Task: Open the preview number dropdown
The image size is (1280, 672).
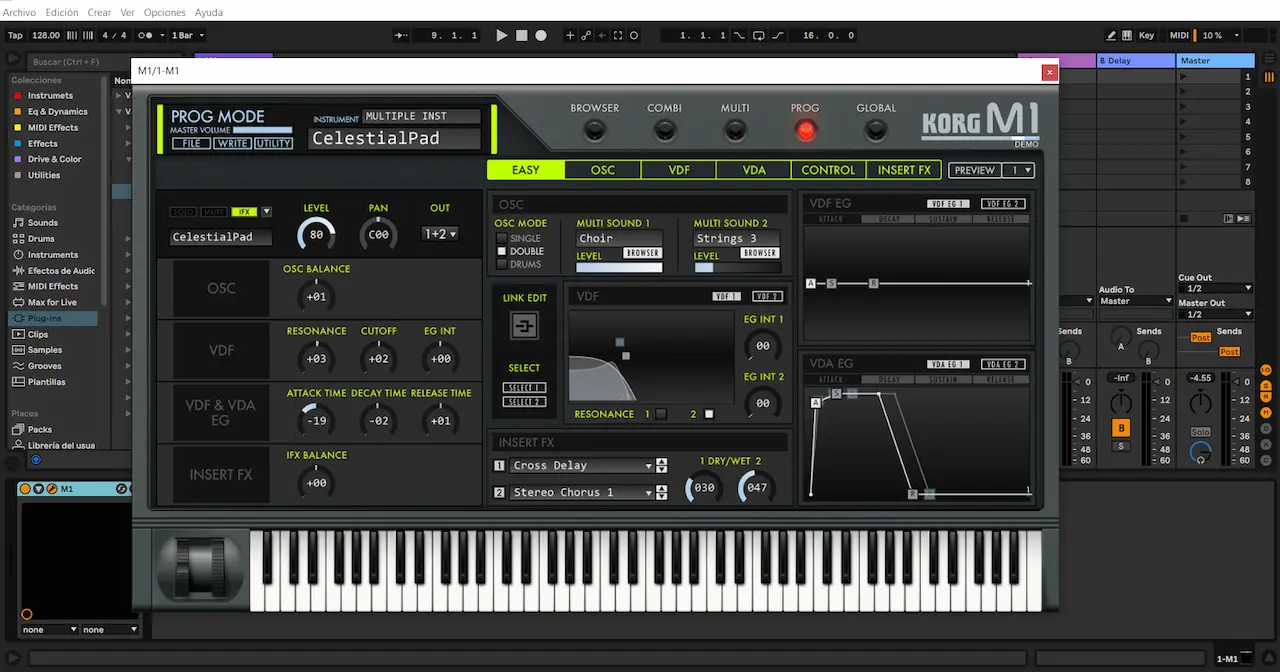Action: tap(1019, 170)
